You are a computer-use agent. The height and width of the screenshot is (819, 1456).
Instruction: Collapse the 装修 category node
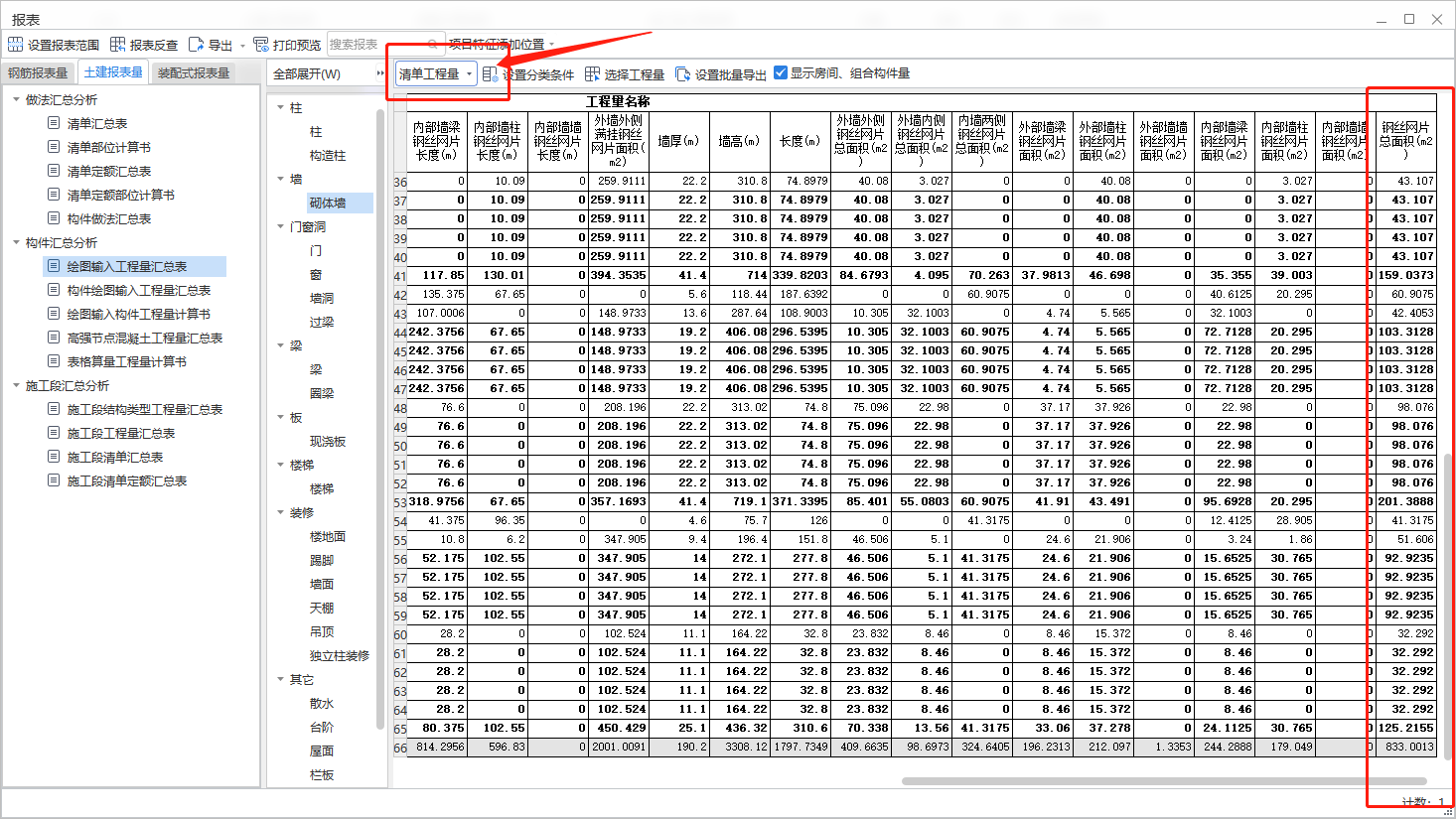click(x=281, y=512)
